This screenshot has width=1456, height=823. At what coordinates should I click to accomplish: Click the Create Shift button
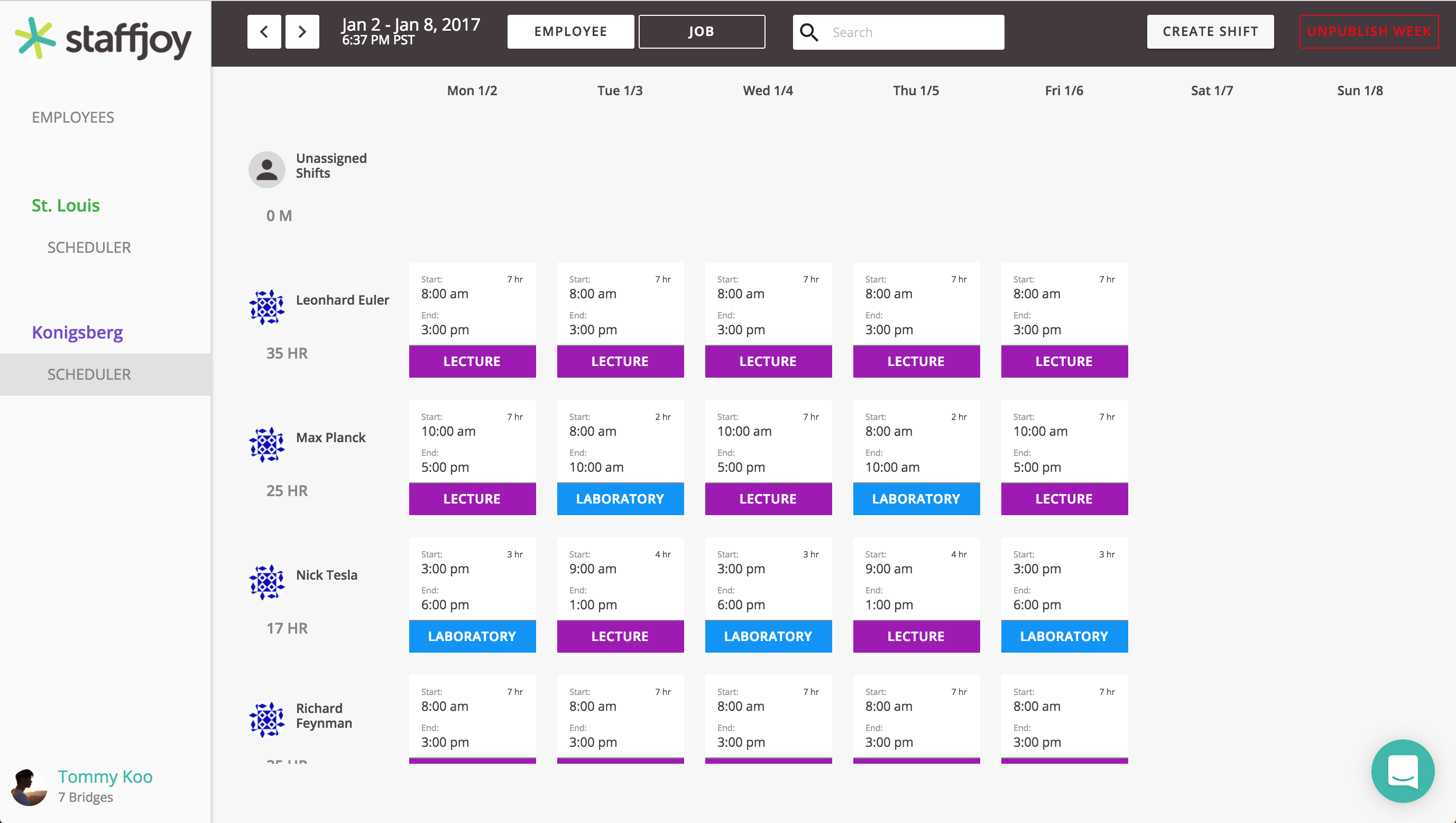[x=1210, y=32]
